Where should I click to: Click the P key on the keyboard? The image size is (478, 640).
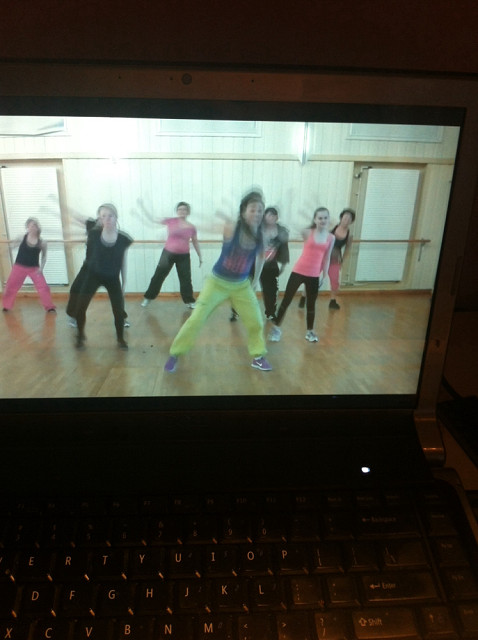pyautogui.click(x=285, y=554)
